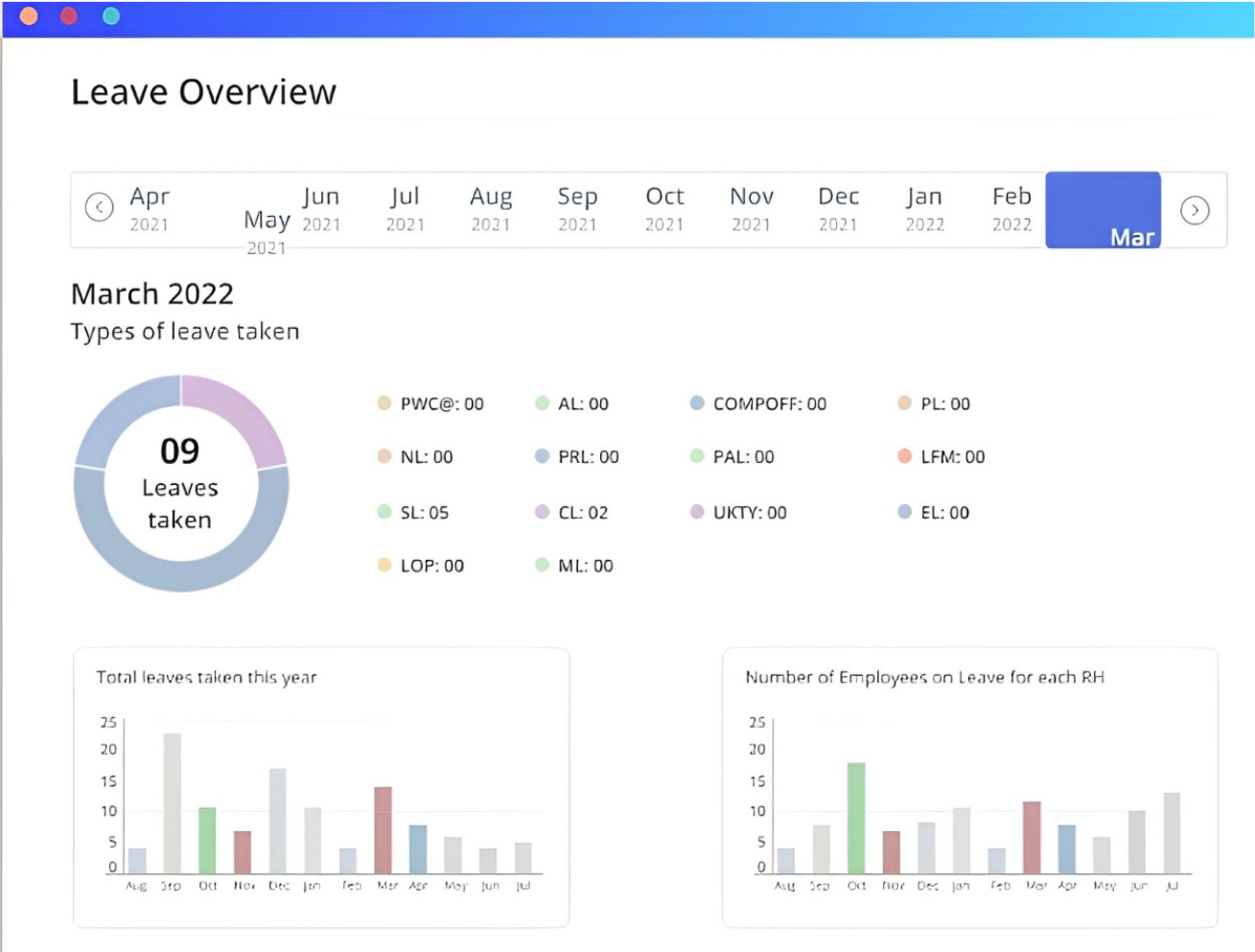1255x952 pixels.
Task: Click the 'COMPOFF: 00' legend text
Action: click(x=770, y=404)
